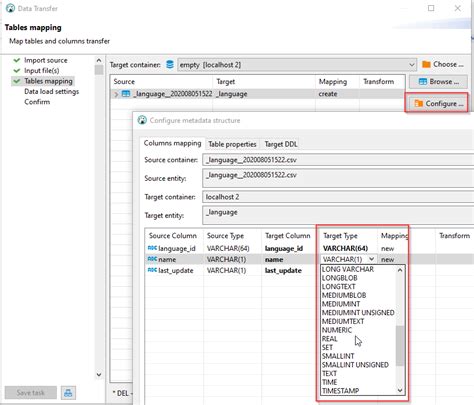Click the icon button next to Save task
This screenshot has height=405, width=474.
(68, 393)
